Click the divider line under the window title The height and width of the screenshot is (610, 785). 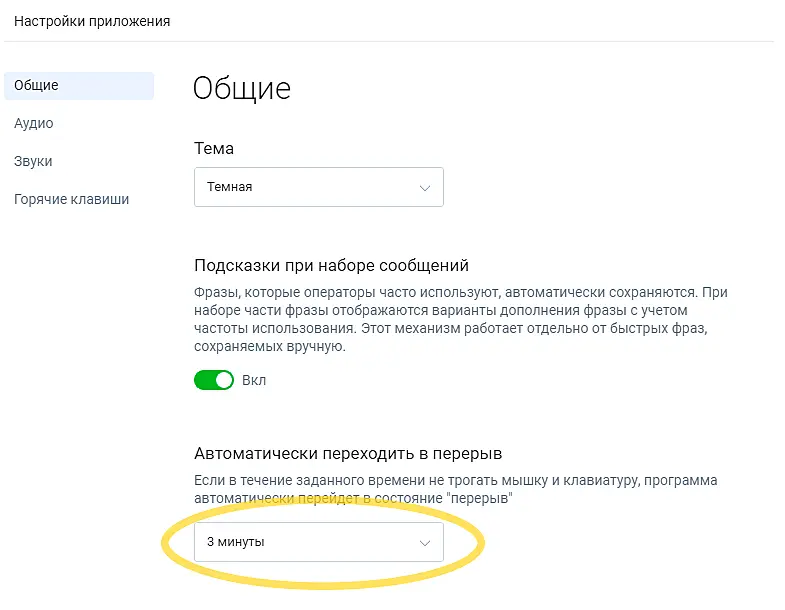point(390,41)
